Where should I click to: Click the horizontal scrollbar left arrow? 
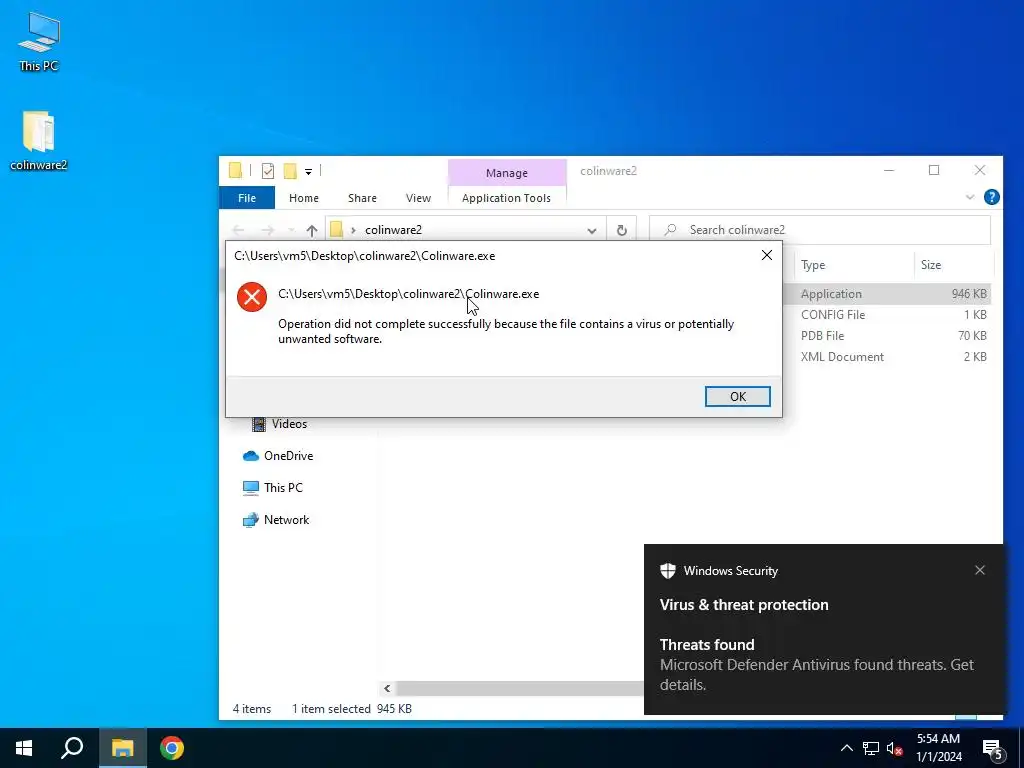point(387,688)
